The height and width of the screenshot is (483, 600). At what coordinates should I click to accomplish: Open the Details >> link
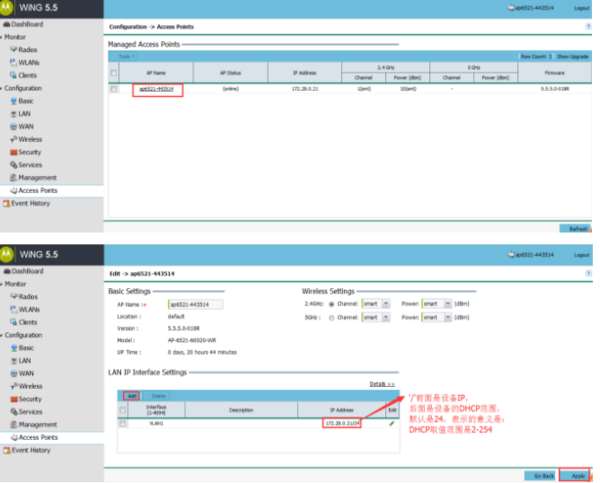pyautogui.click(x=382, y=384)
